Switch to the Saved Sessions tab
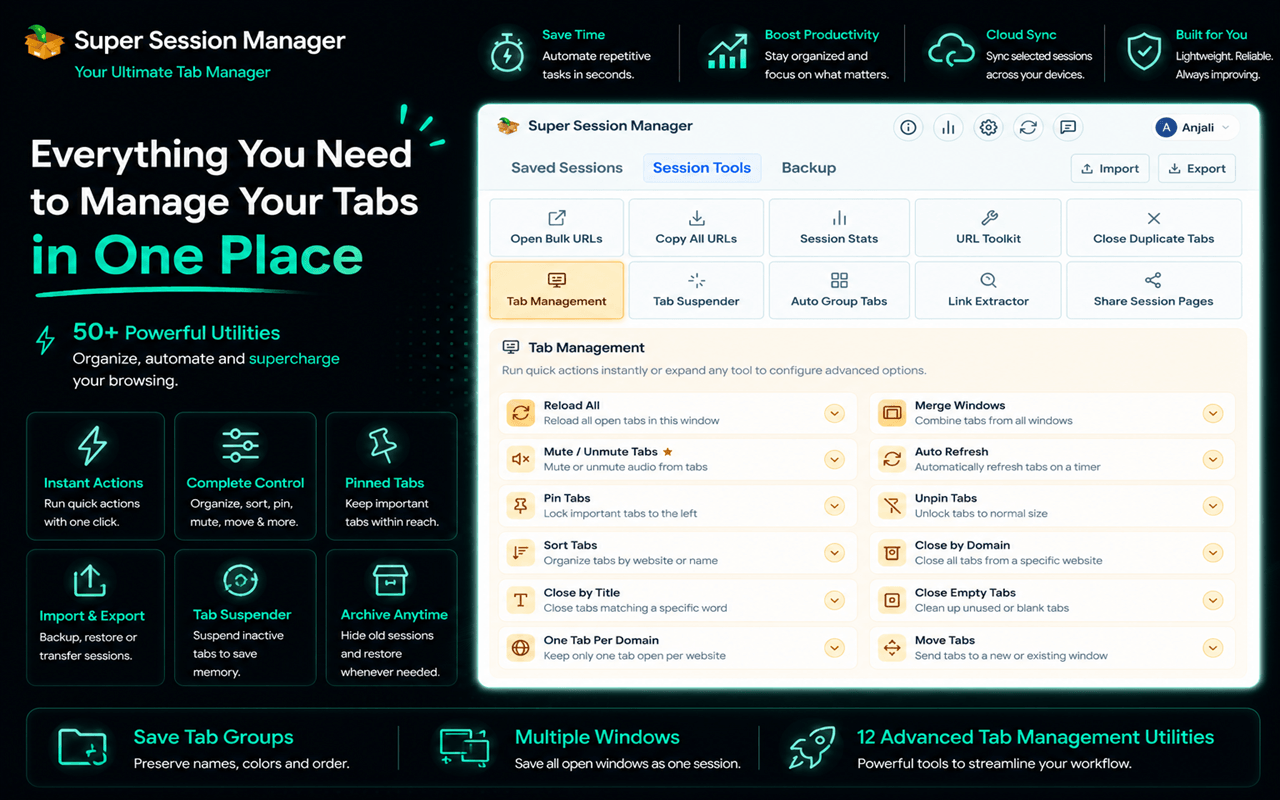Viewport: 1280px width, 800px height. [567, 168]
